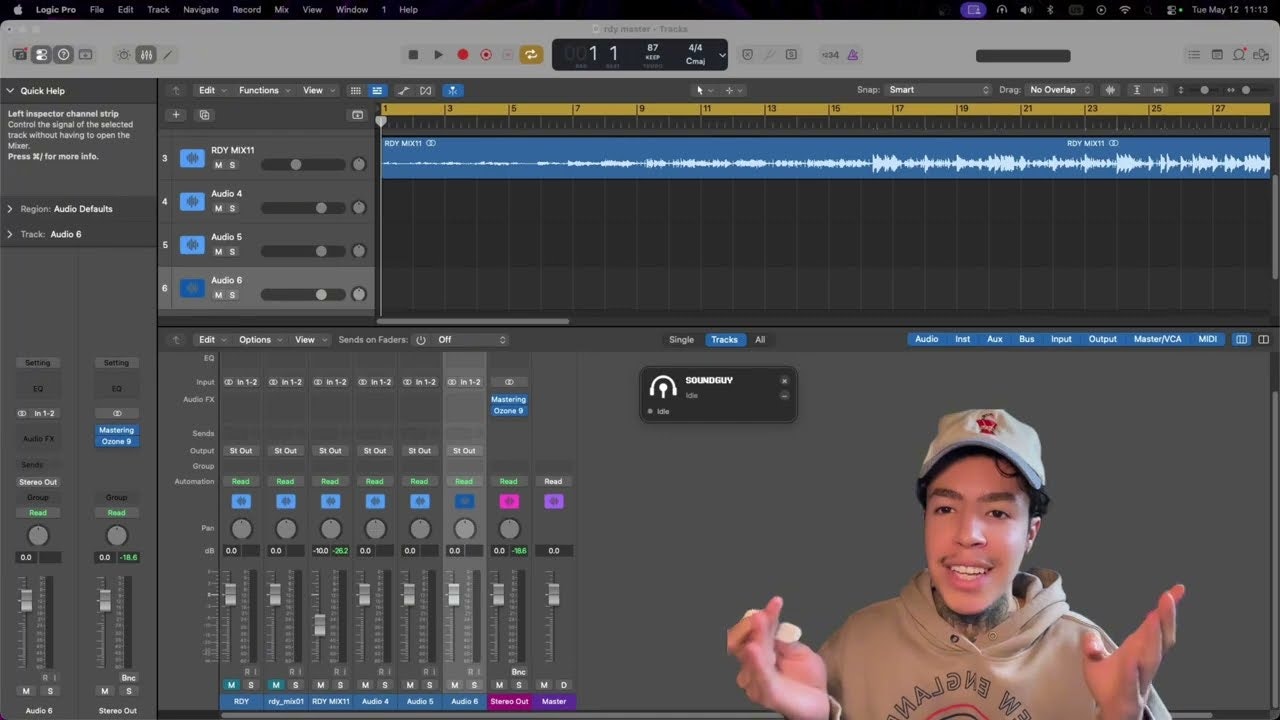Toggle the count-in 1234 button
Viewport: 1280px width, 720px height.
(x=830, y=55)
